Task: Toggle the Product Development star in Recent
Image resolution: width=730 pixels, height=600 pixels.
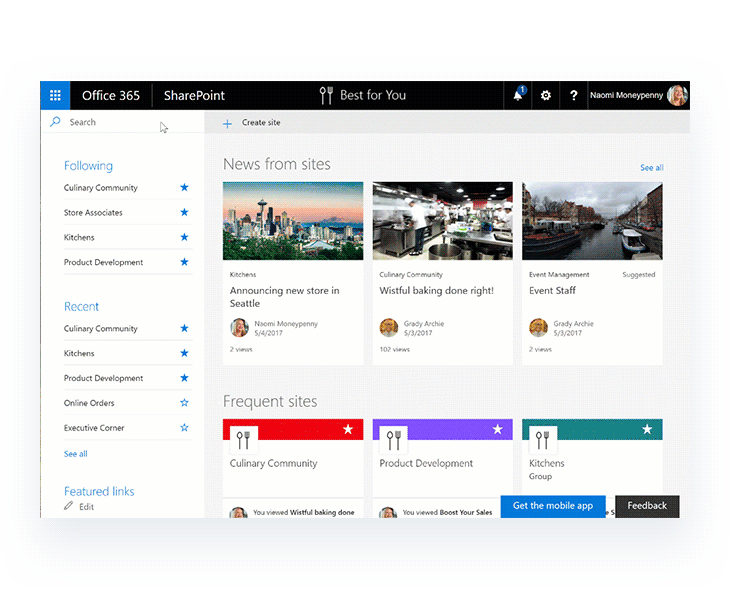Action: pyautogui.click(x=184, y=378)
